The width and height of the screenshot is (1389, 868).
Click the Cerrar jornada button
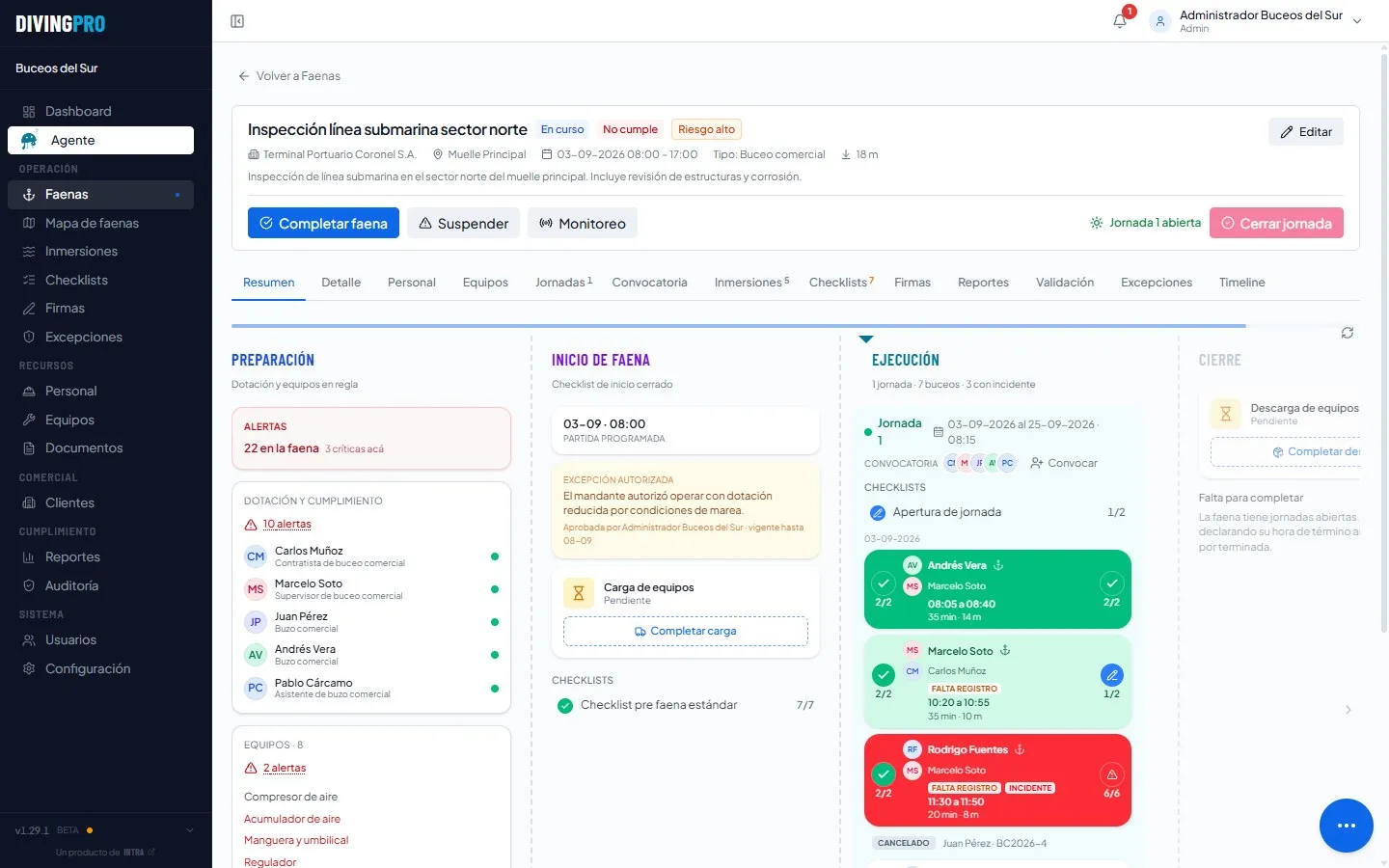coord(1276,223)
